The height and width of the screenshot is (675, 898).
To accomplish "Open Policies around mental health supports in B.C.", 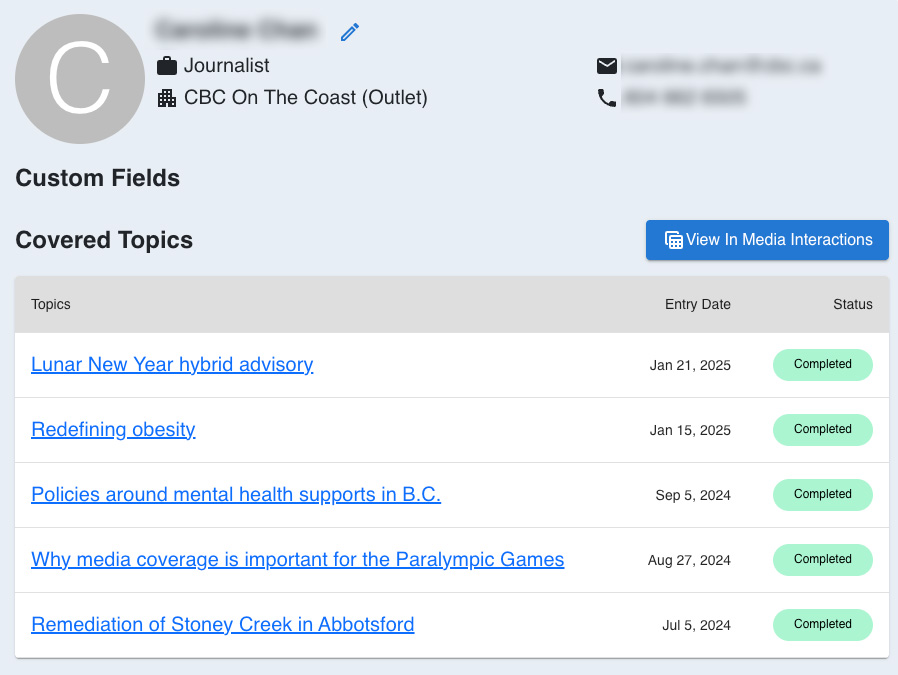I will coord(236,495).
